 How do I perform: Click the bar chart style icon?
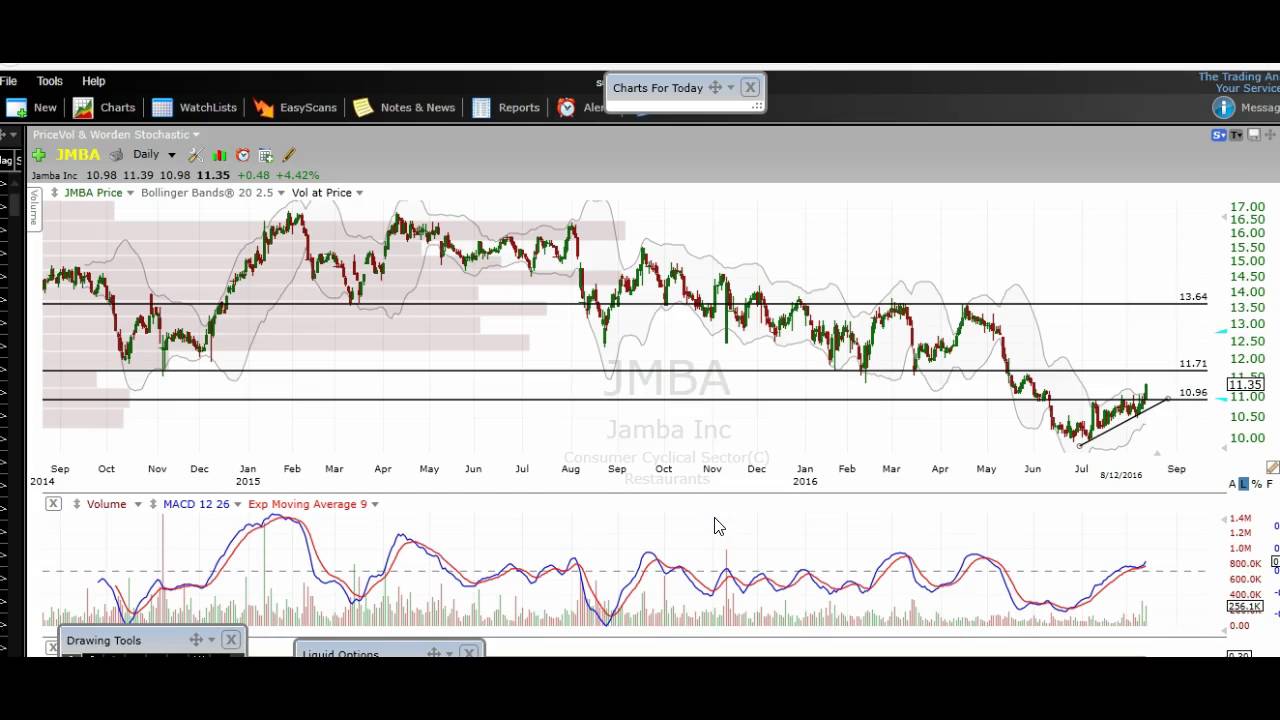(x=219, y=155)
